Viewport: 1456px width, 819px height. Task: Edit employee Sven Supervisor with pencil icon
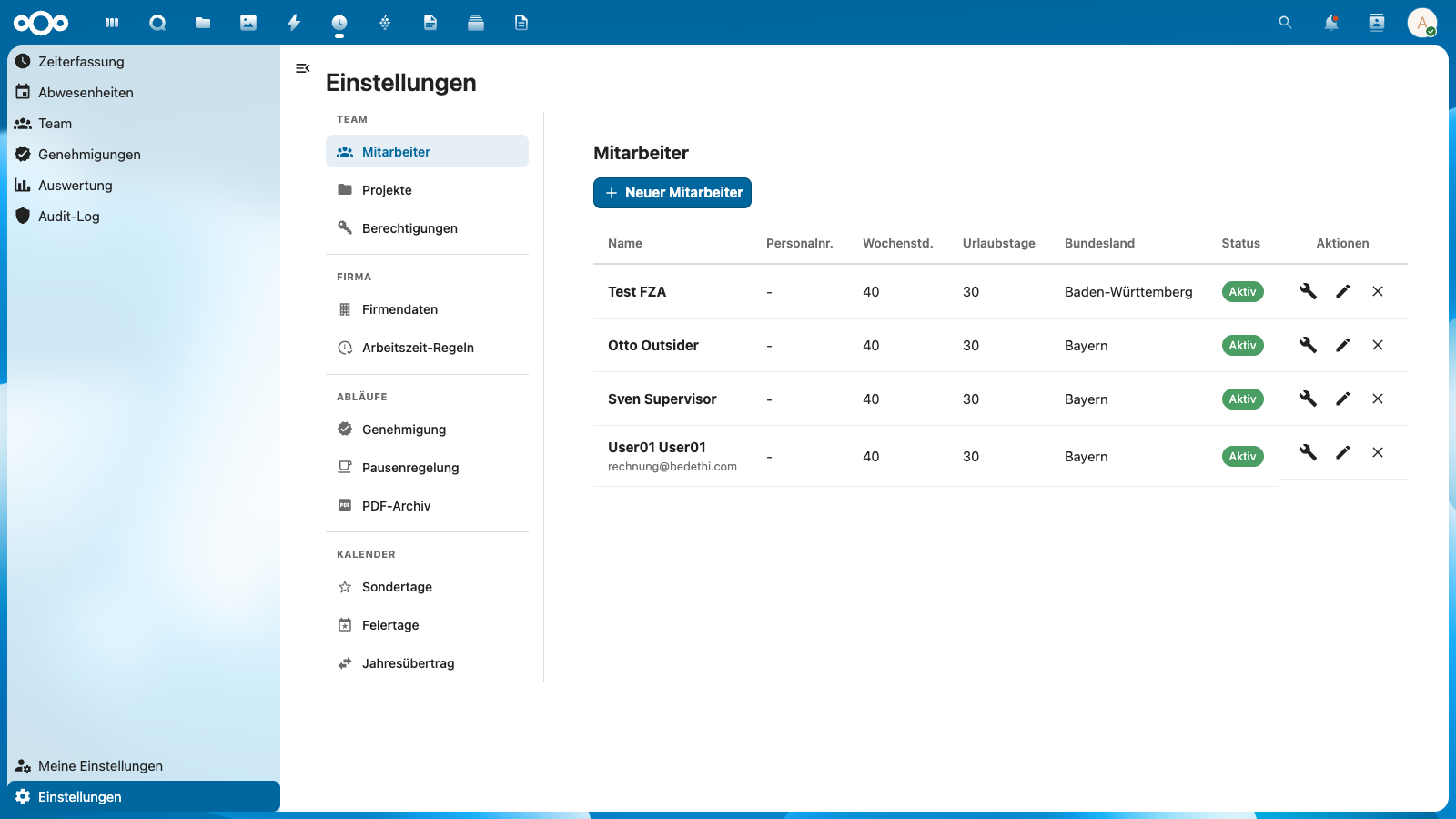(1343, 399)
